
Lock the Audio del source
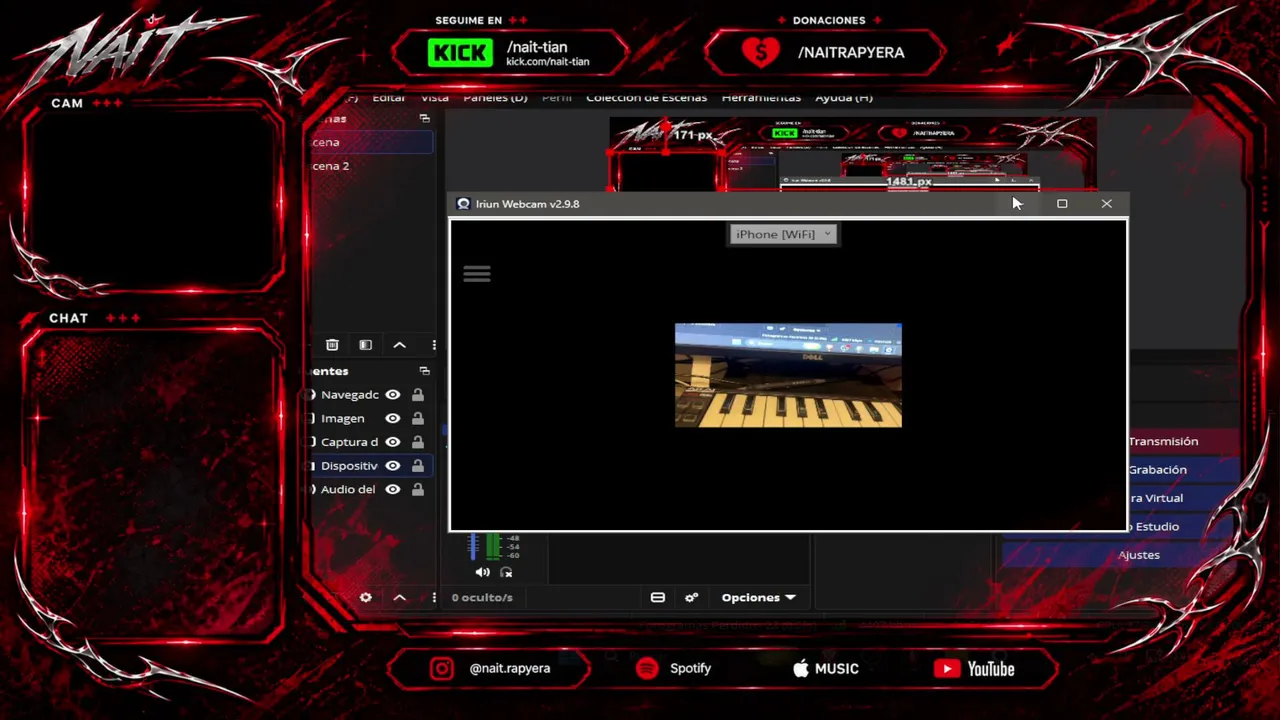418,489
